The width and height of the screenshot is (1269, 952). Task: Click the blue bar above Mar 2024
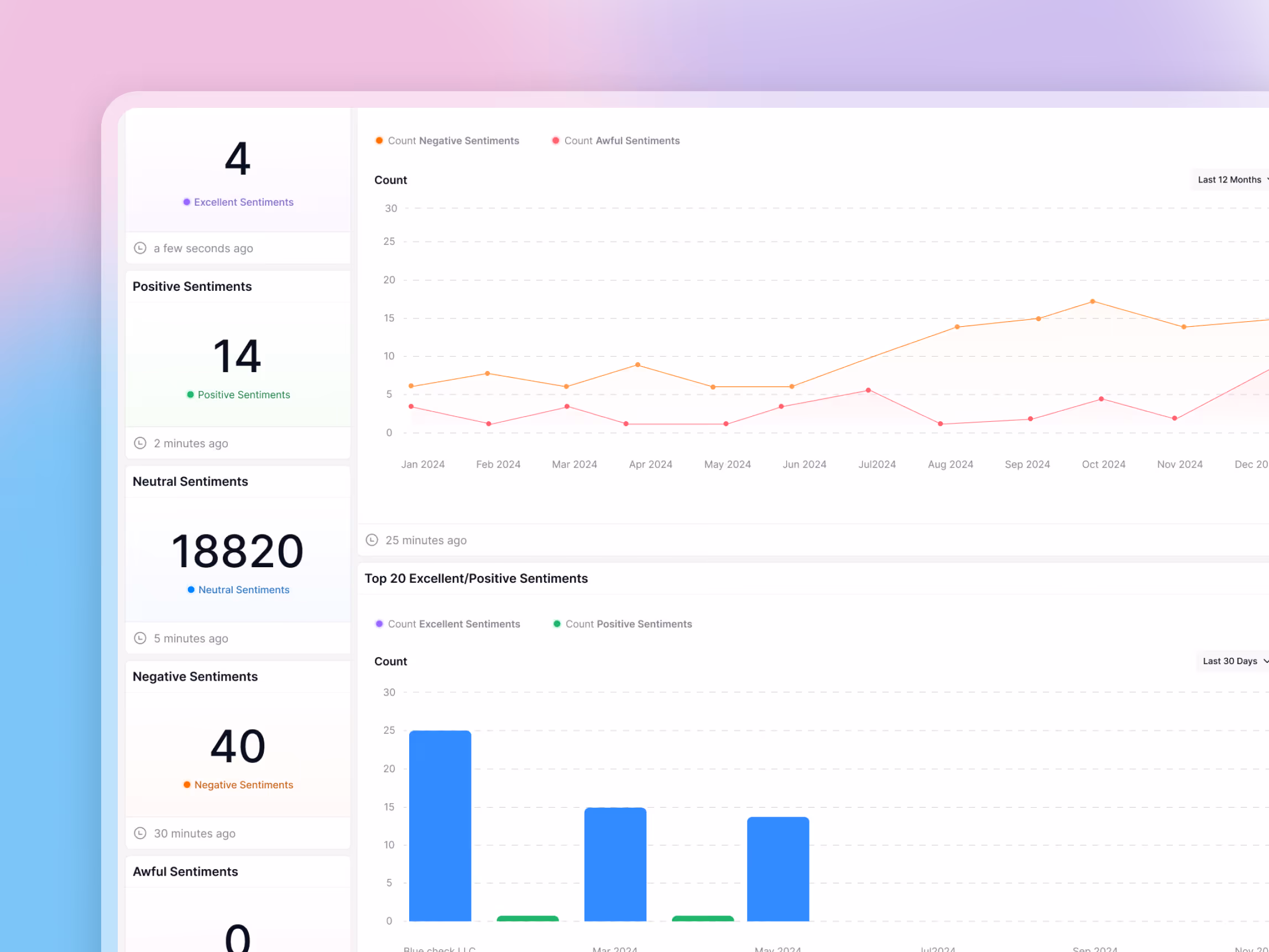coord(615,865)
